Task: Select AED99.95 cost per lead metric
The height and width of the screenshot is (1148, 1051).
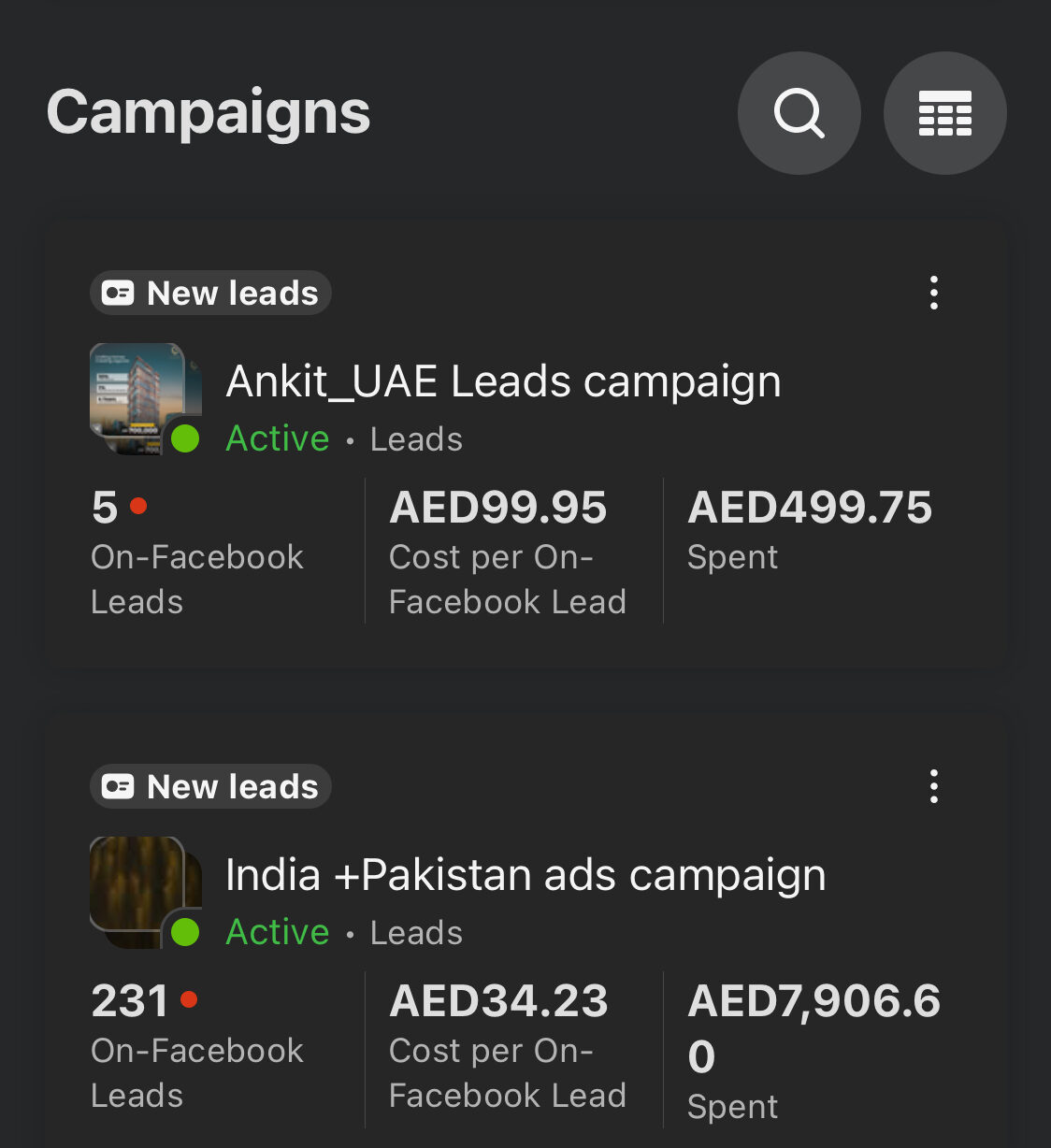Action: pyautogui.click(x=498, y=508)
